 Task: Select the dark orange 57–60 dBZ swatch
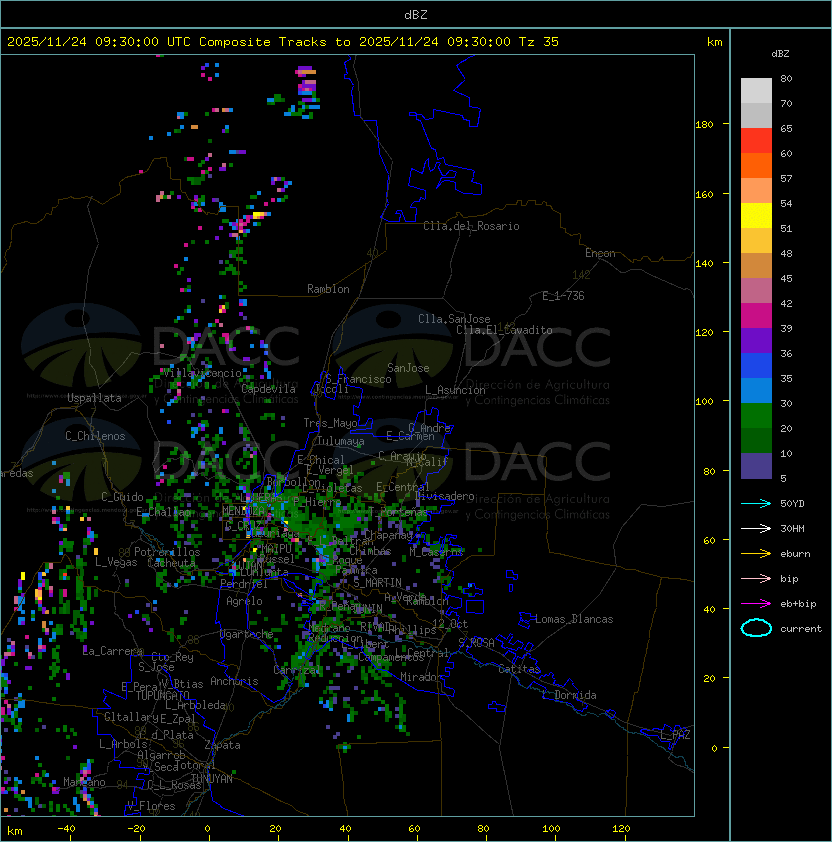[756, 165]
